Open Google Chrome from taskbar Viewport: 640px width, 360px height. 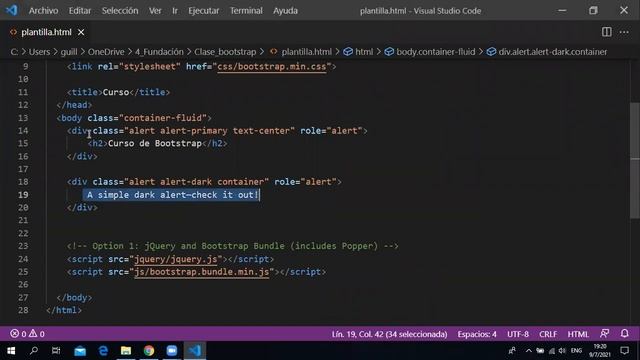[x=149, y=351]
